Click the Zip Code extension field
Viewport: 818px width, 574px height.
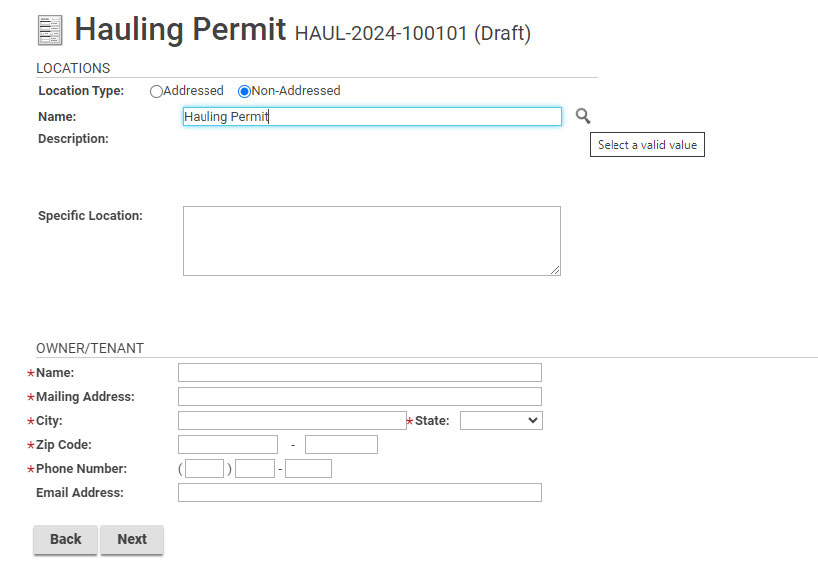click(x=341, y=445)
